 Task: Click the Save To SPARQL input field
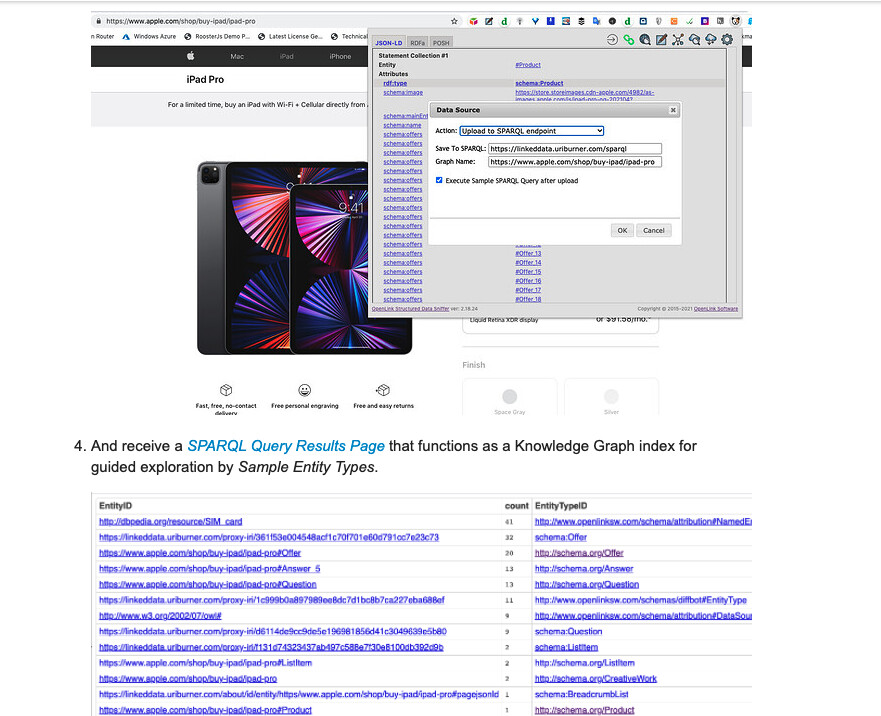tap(575, 149)
